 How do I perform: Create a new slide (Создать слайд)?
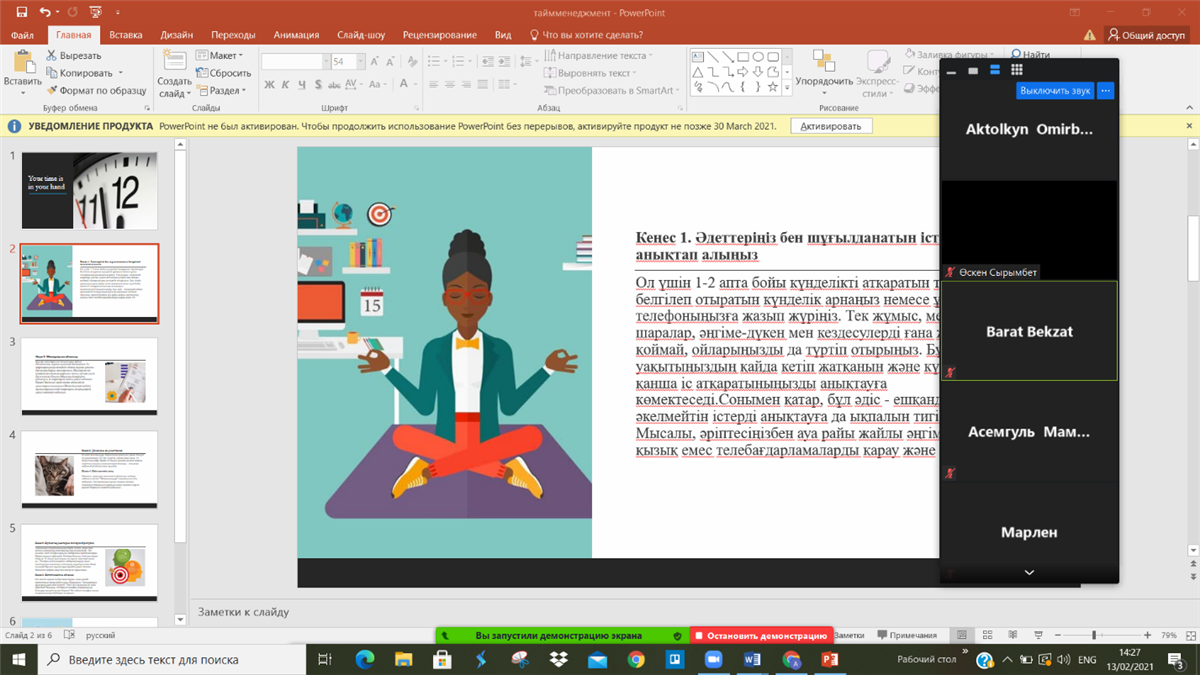pos(174,73)
